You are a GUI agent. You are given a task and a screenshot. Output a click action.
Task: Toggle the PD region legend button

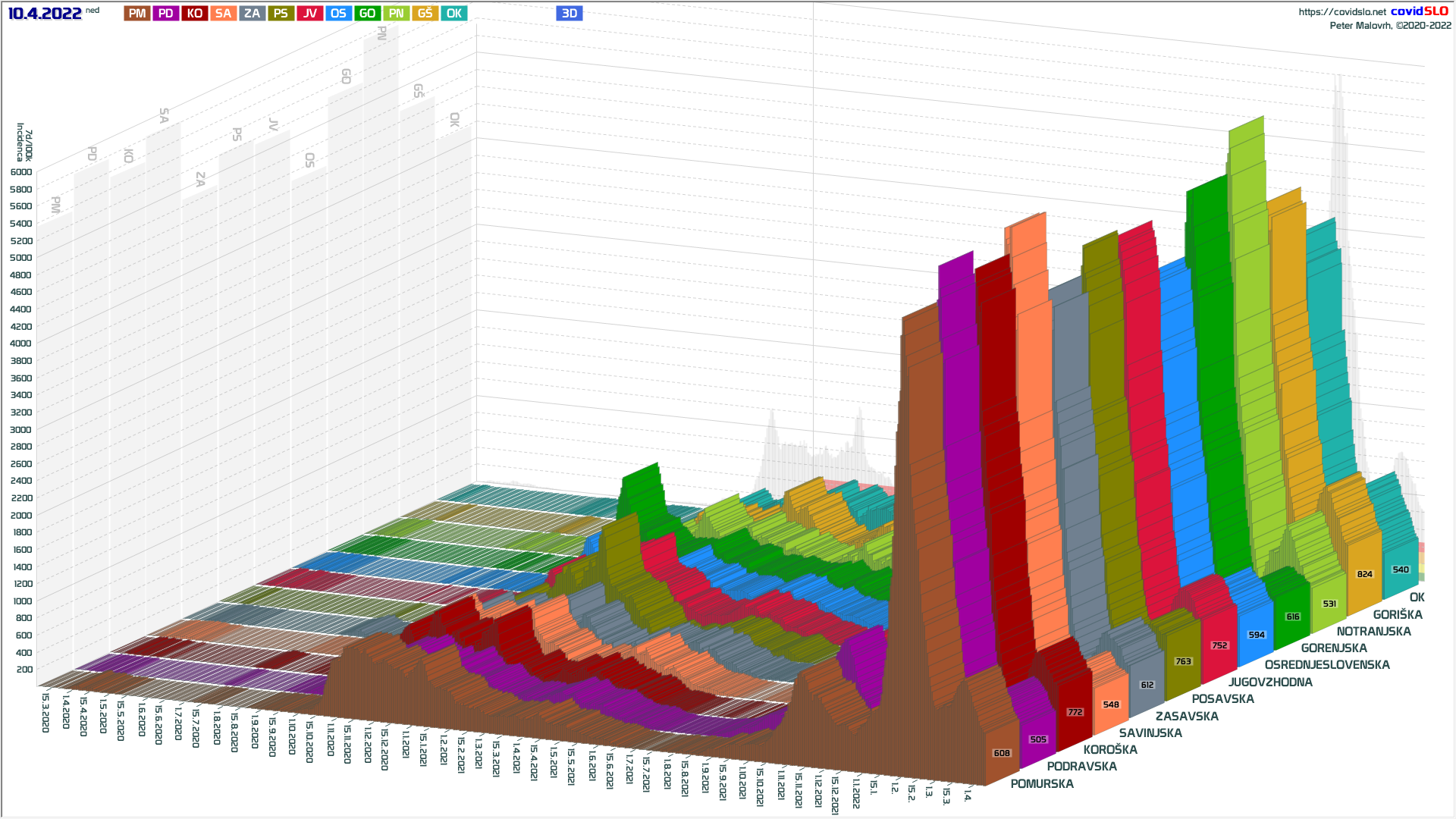pos(166,14)
